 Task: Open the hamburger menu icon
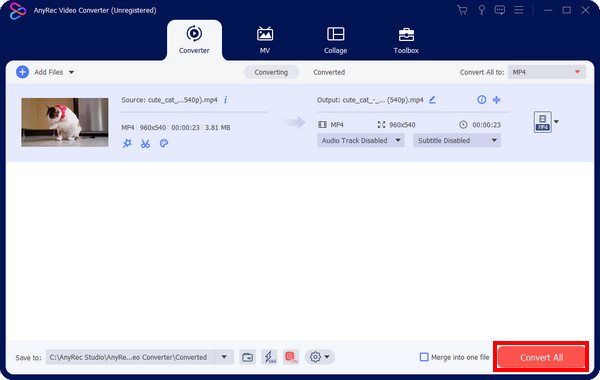(x=518, y=10)
